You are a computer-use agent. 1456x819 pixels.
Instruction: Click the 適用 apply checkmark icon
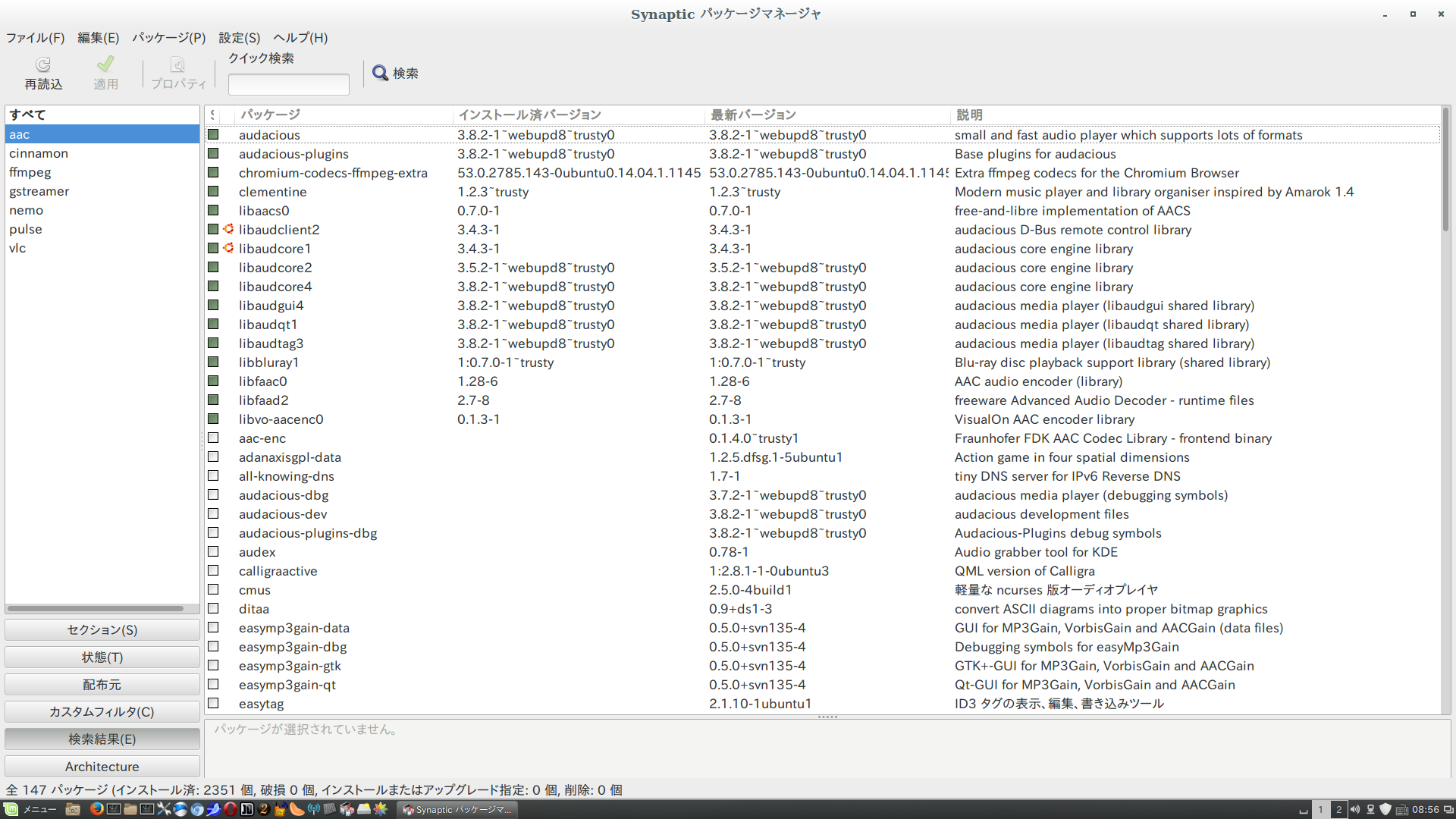(105, 64)
